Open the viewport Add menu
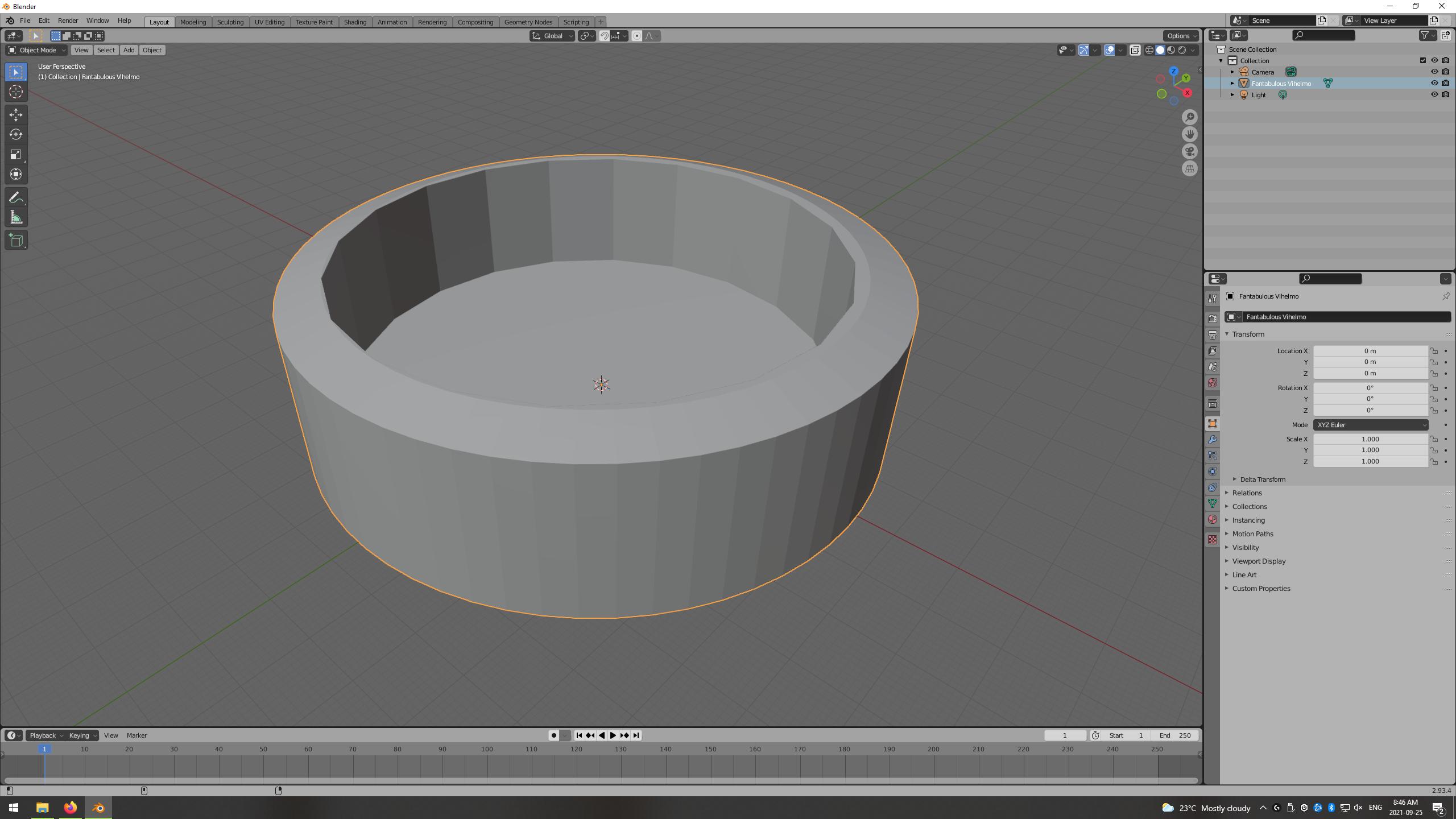Screen dimensions: 1456x819 point(129,50)
